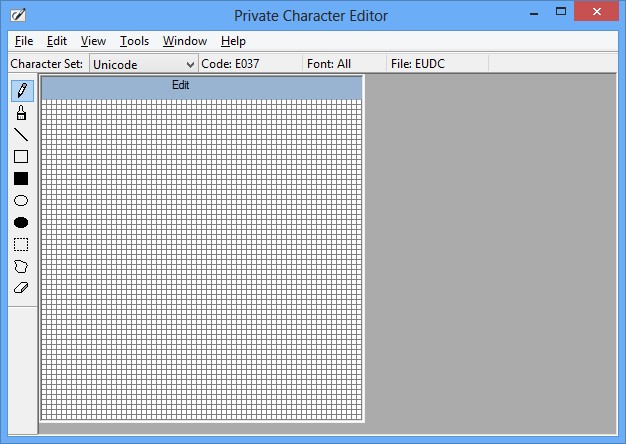Select the Brush tool
The image size is (626, 444).
point(21,113)
